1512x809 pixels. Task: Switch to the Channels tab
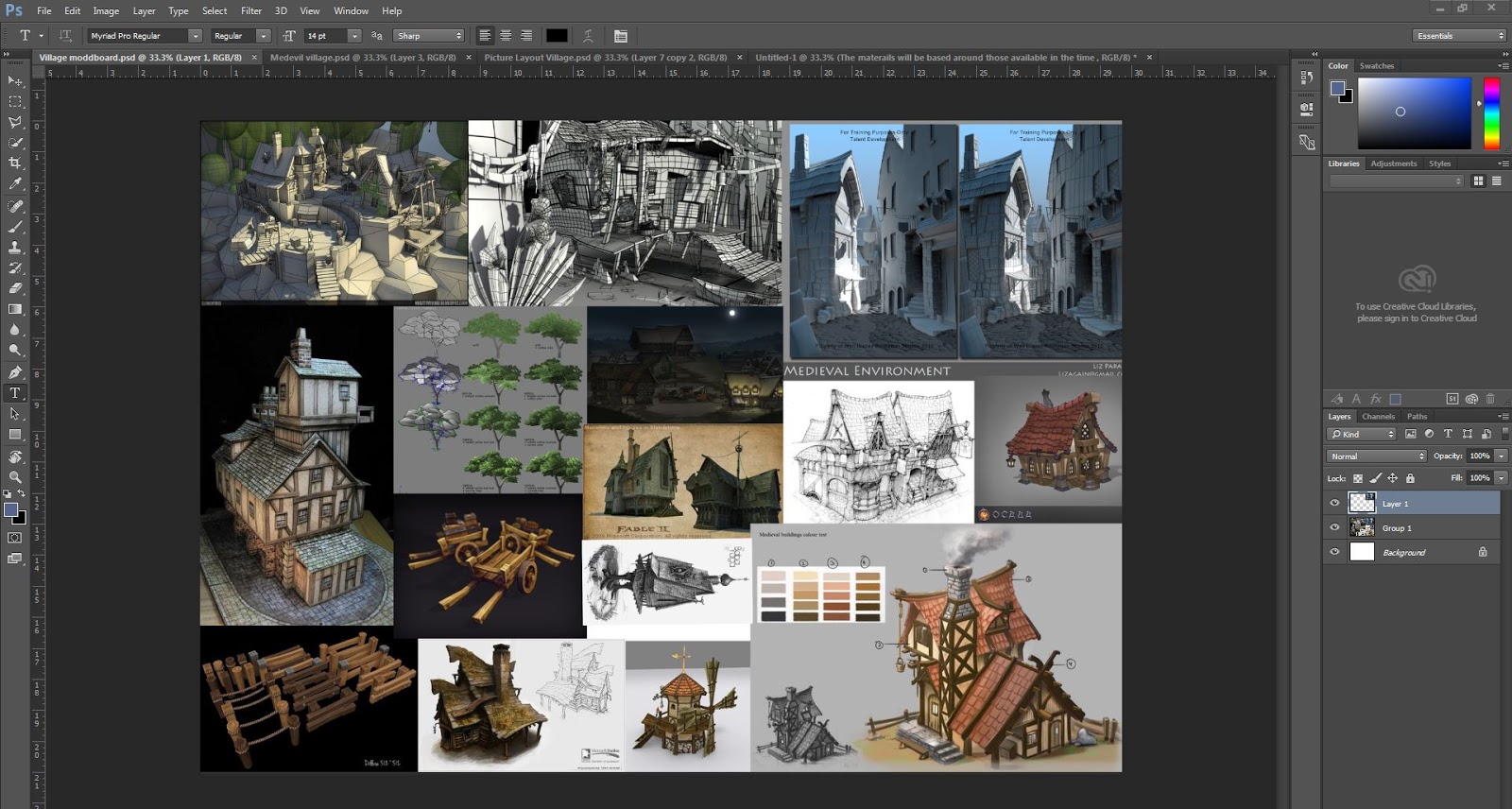tap(1378, 416)
